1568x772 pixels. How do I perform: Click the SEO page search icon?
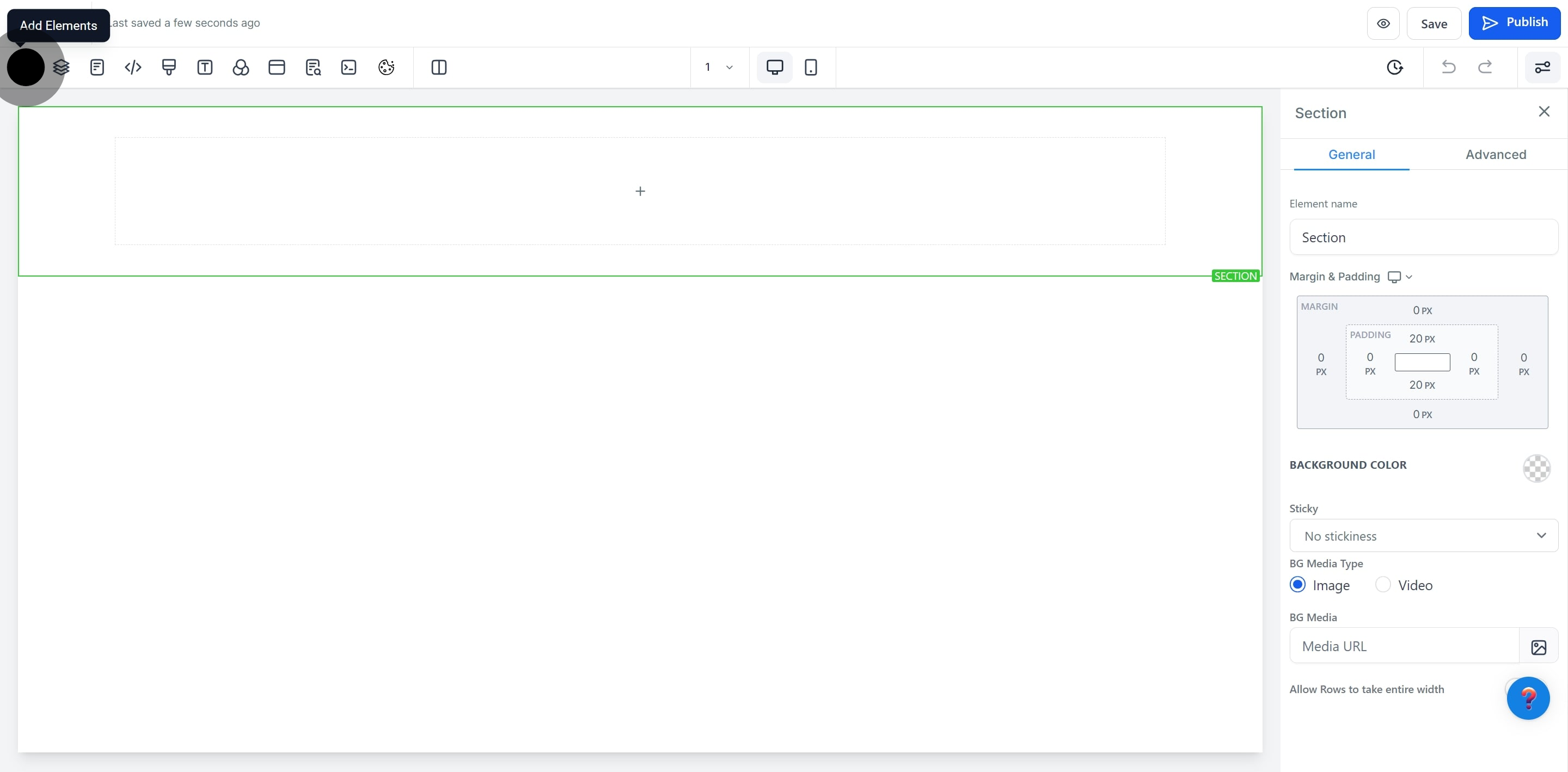tap(313, 67)
